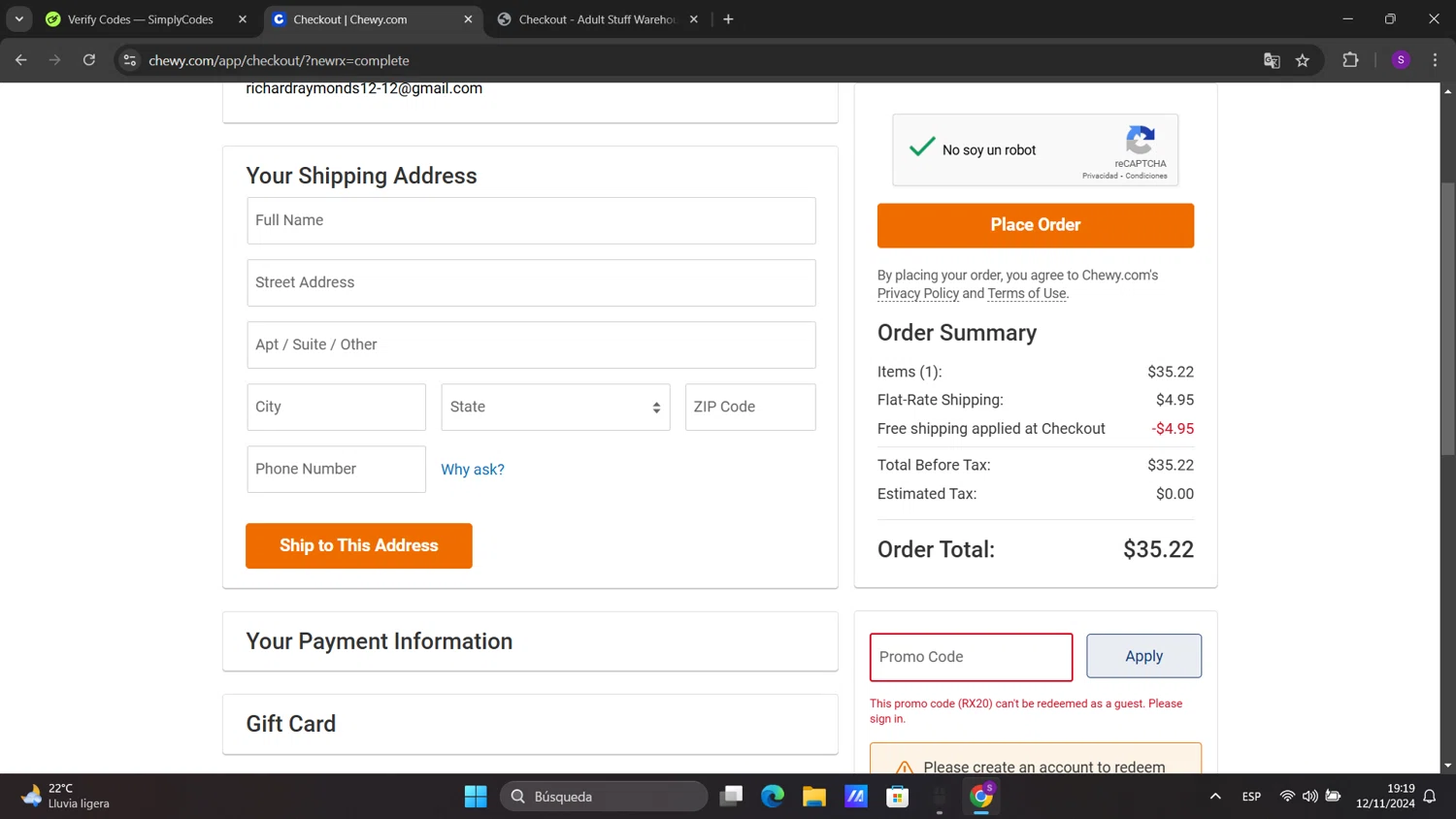Open the Privacy Policy link

(918, 293)
